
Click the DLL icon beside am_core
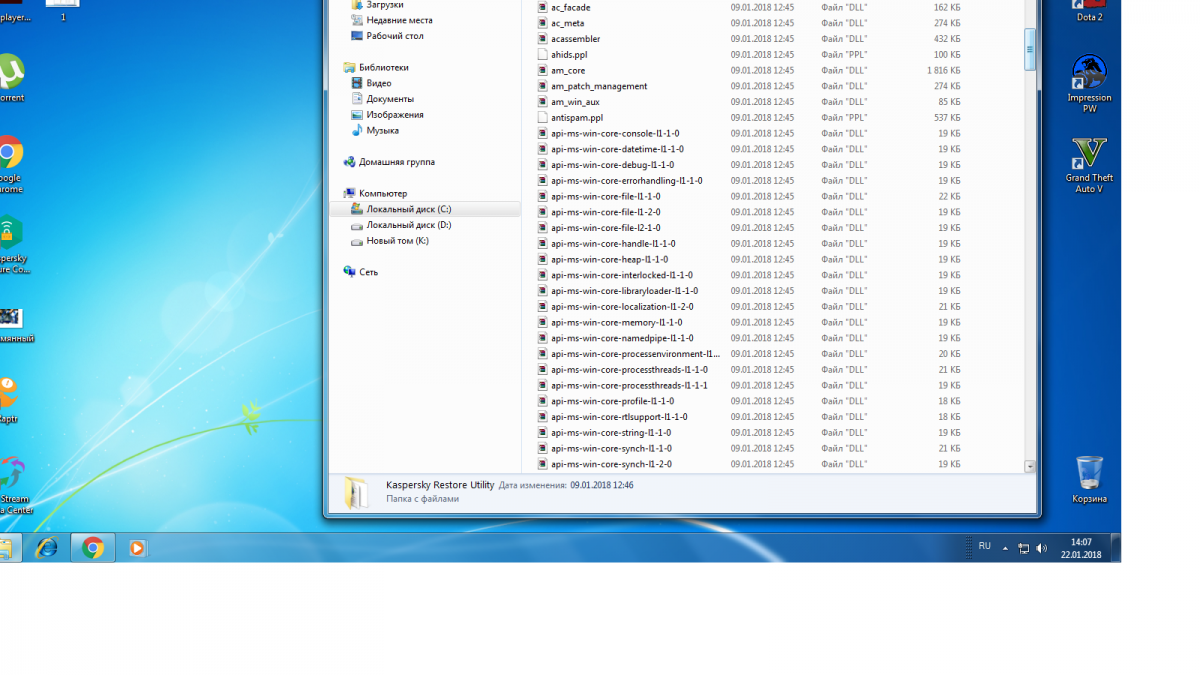tap(543, 71)
